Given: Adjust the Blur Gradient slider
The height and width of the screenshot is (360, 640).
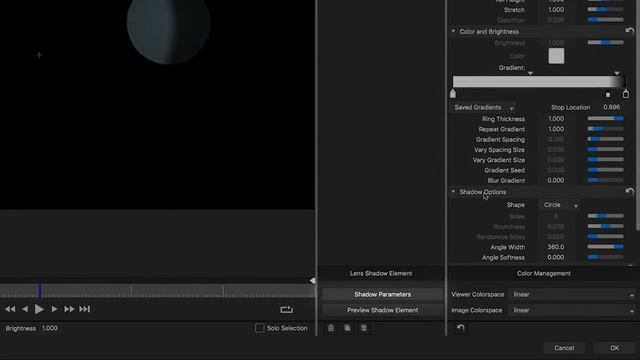Looking at the screenshot, I should [605, 180].
